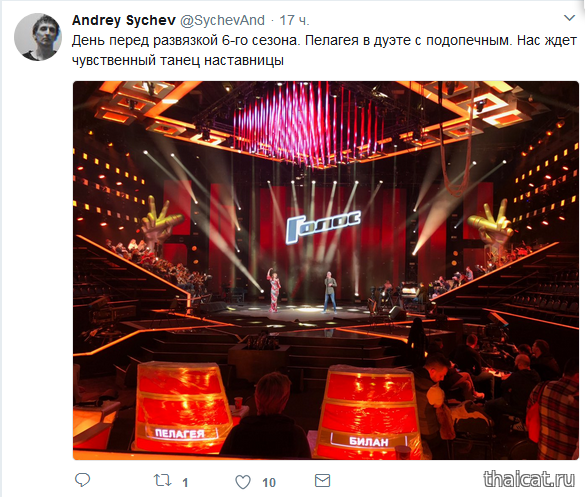The height and width of the screenshot is (497, 585).
Task: Click the БИЛАН chair label in photo
Action: click(369, 442)
